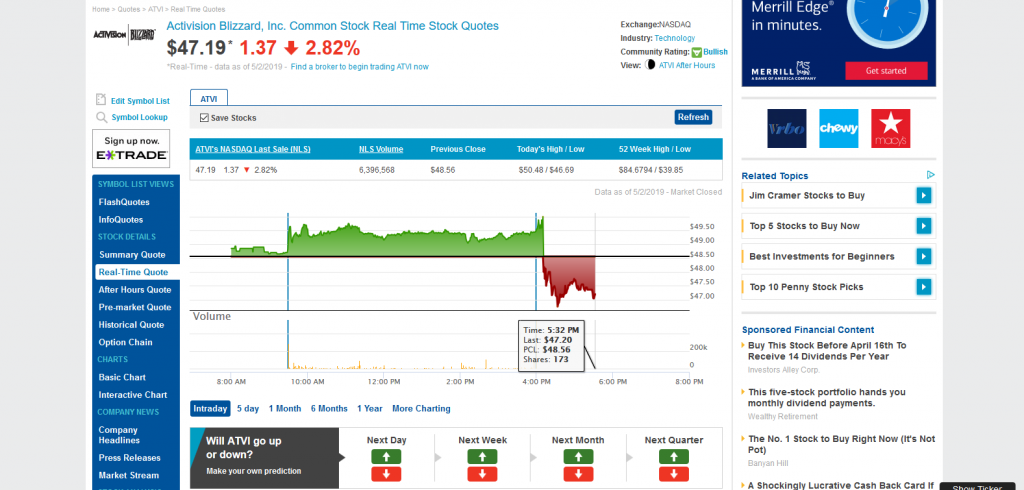Predict up for Next Day
The height and width of the screenshot is (490, 1024).
[386, 456]
